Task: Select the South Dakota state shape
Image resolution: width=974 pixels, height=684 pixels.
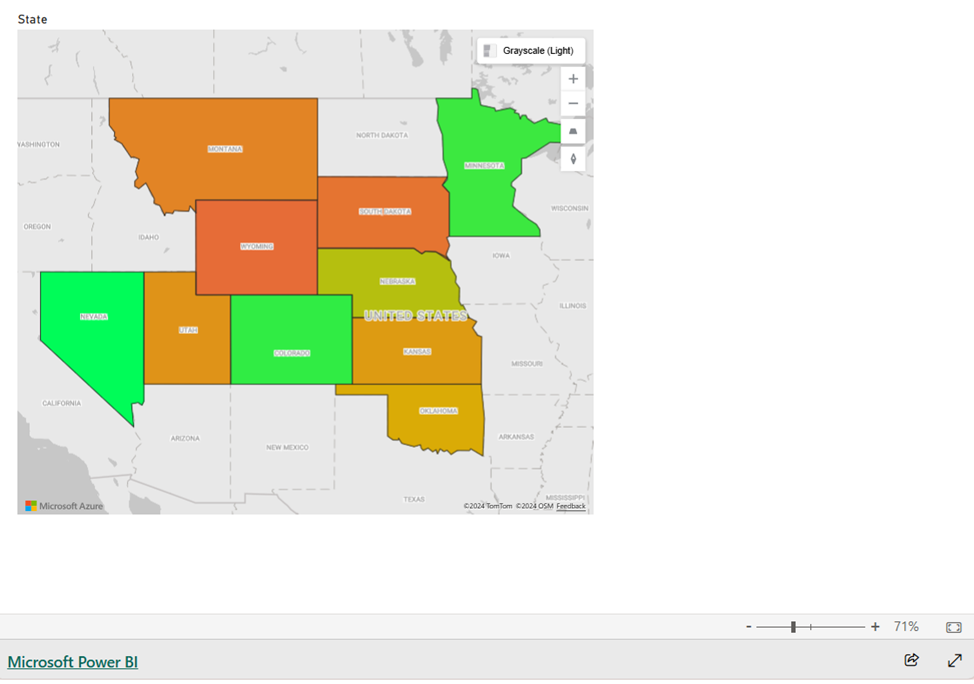Action: [385, 212]
